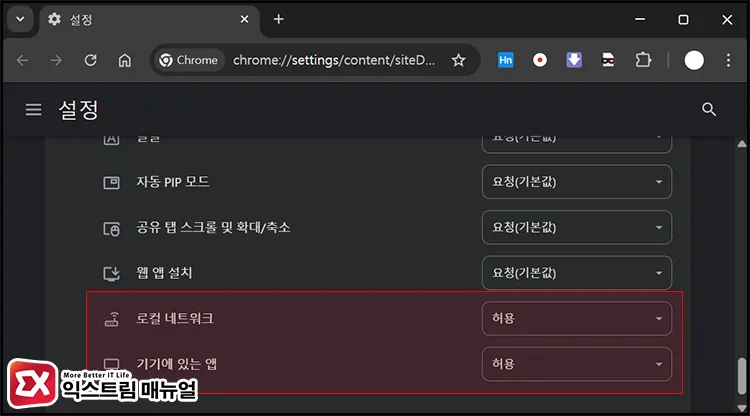
Task: Open the home page
Action: [125, 60]
